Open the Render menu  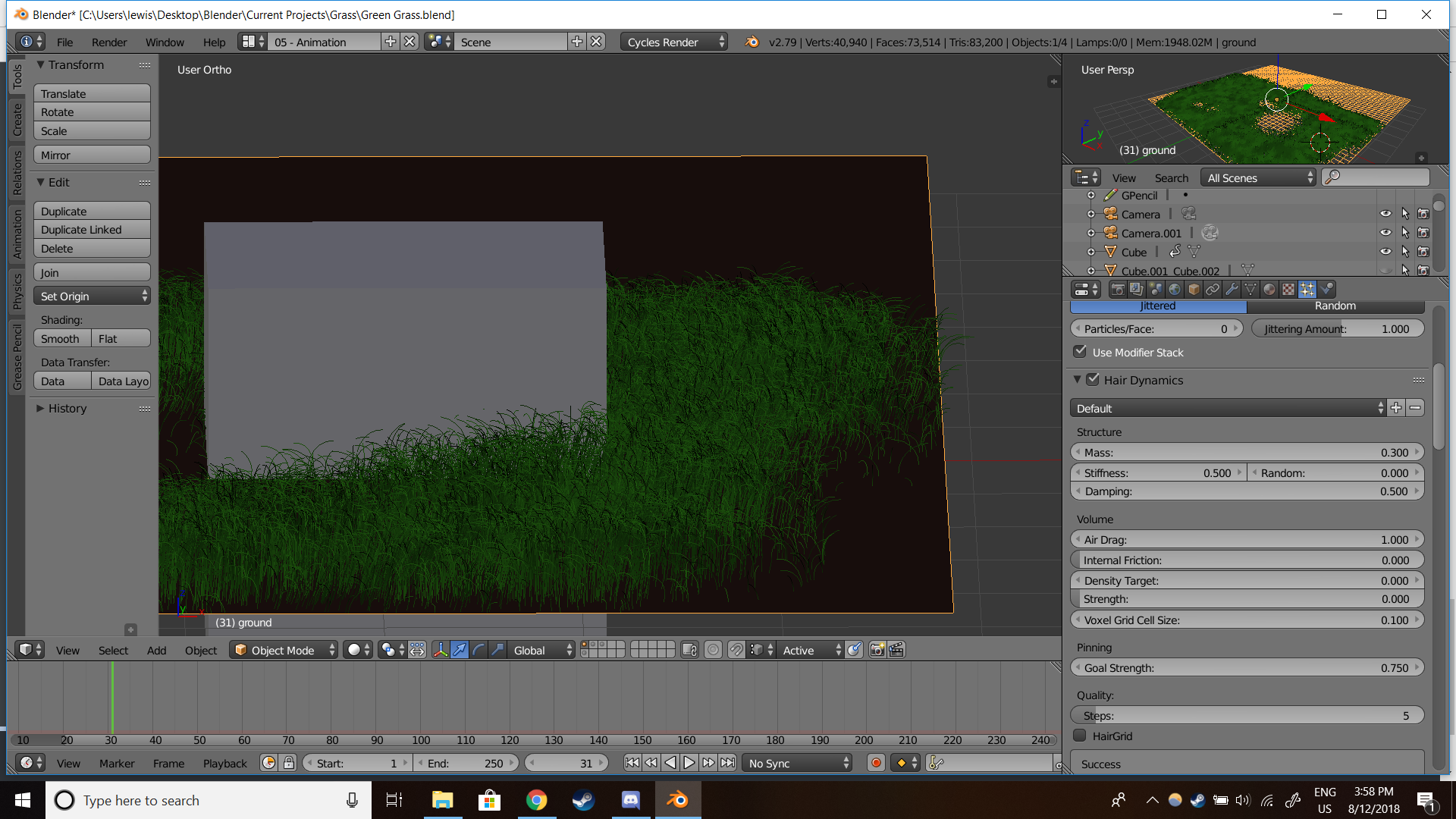108,42
